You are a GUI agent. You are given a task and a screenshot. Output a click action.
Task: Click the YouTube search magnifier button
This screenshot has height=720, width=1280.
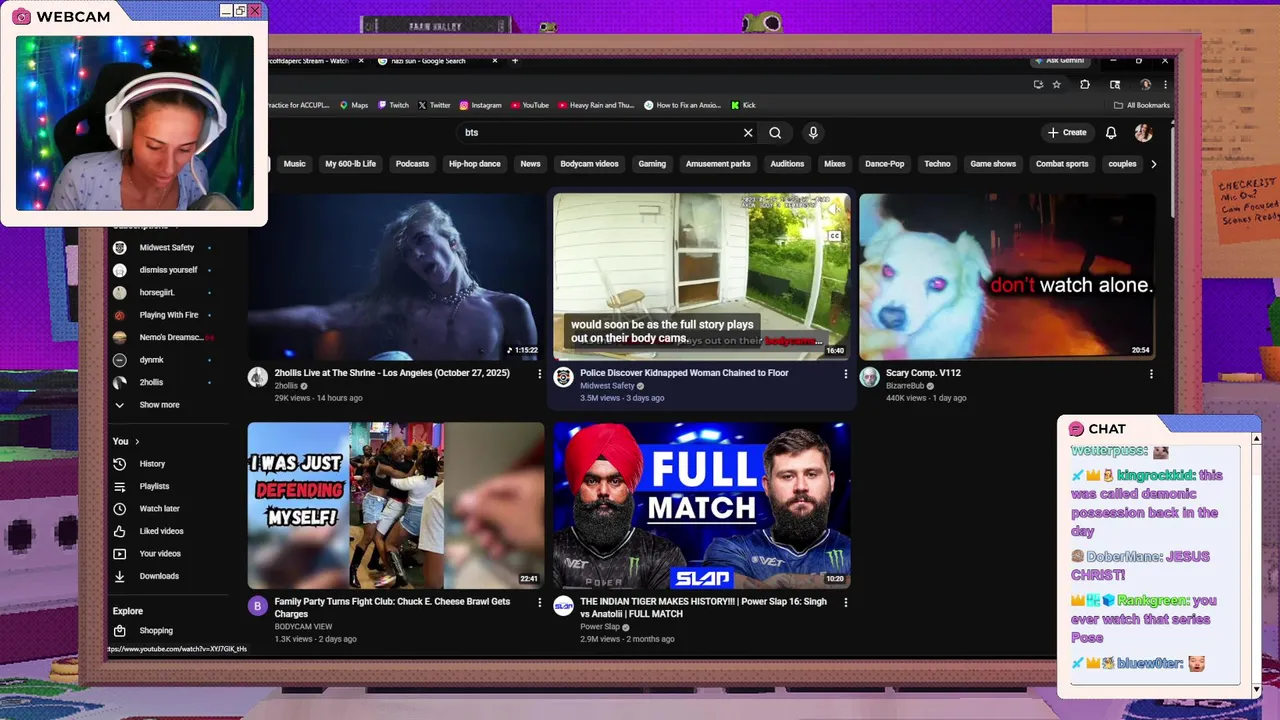pos(775,133)
